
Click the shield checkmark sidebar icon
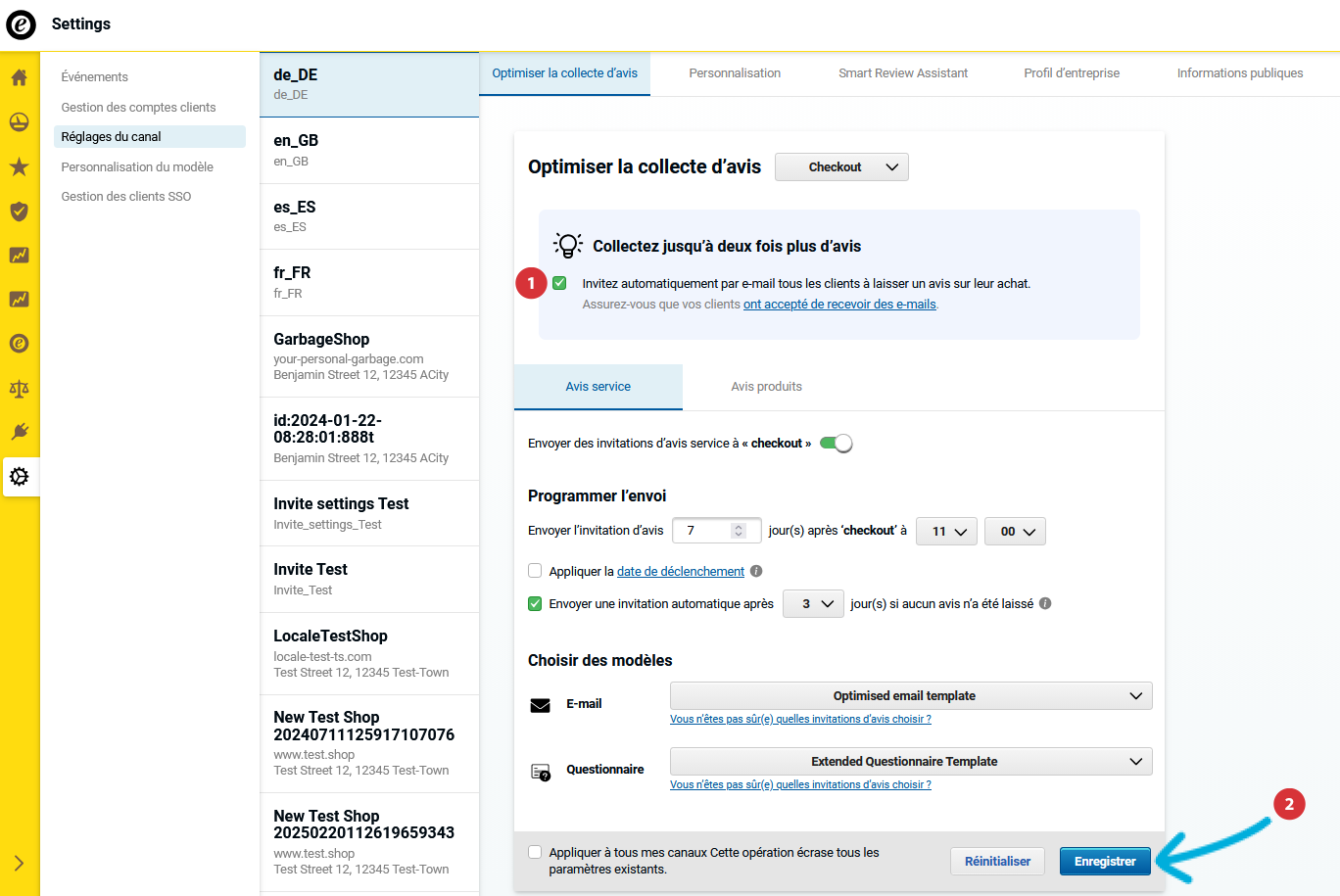tap(19, 212)
